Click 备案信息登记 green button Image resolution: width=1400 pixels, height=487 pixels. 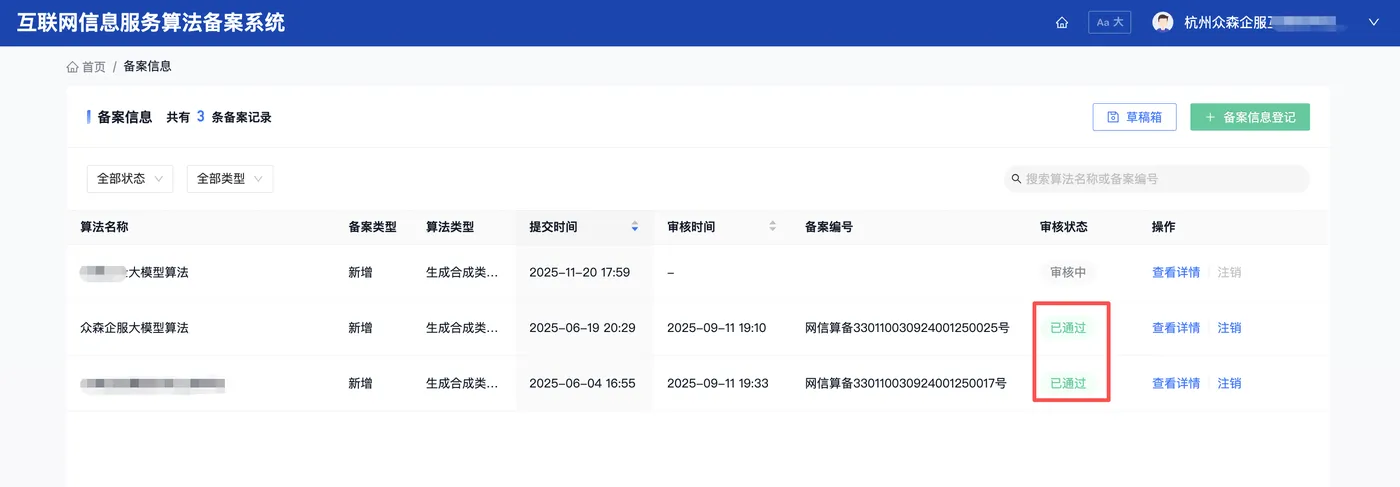tap(1249, 117)
